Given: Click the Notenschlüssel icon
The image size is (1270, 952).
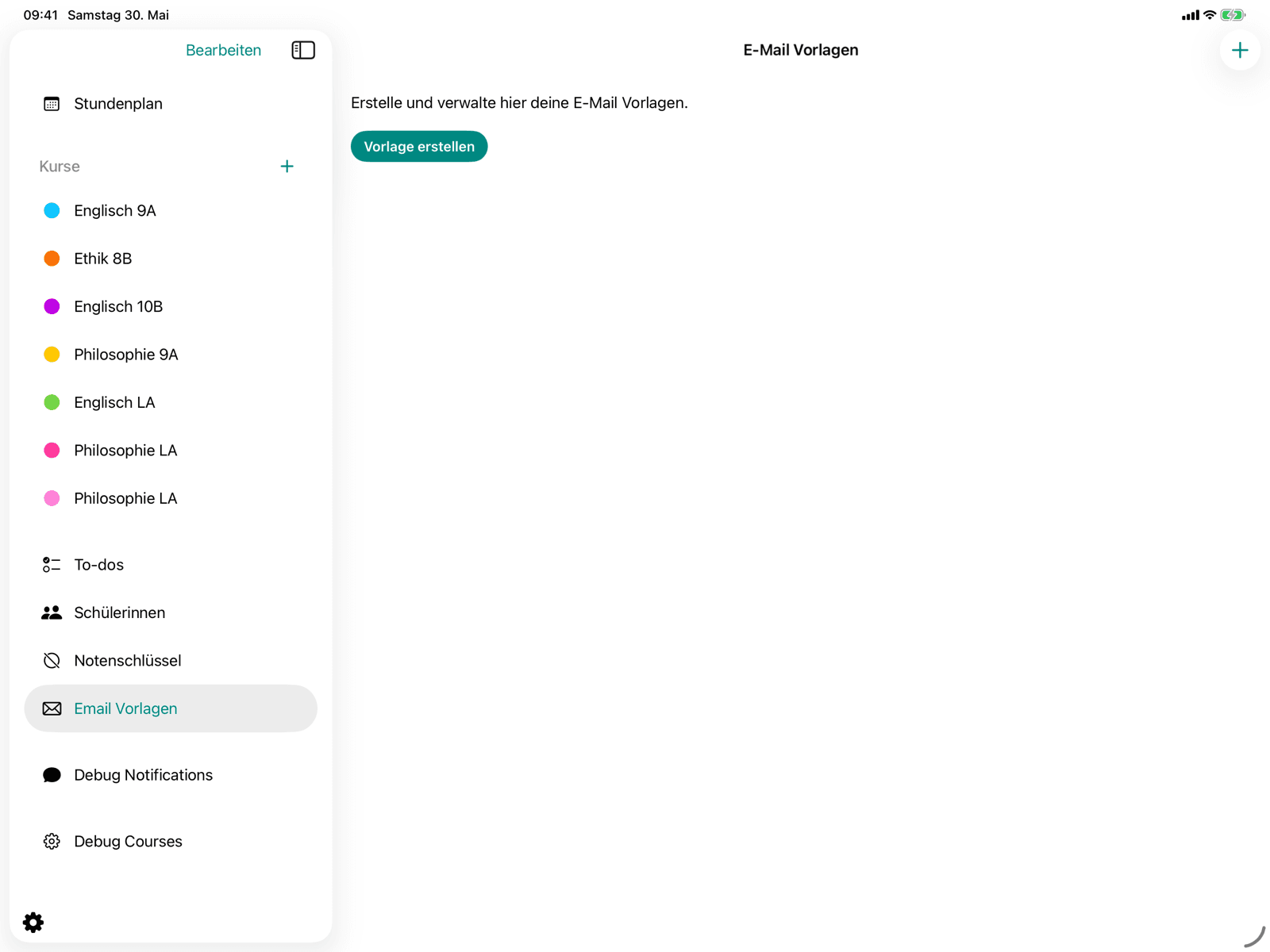Looking at the screenshot, I should pos(52,661).
